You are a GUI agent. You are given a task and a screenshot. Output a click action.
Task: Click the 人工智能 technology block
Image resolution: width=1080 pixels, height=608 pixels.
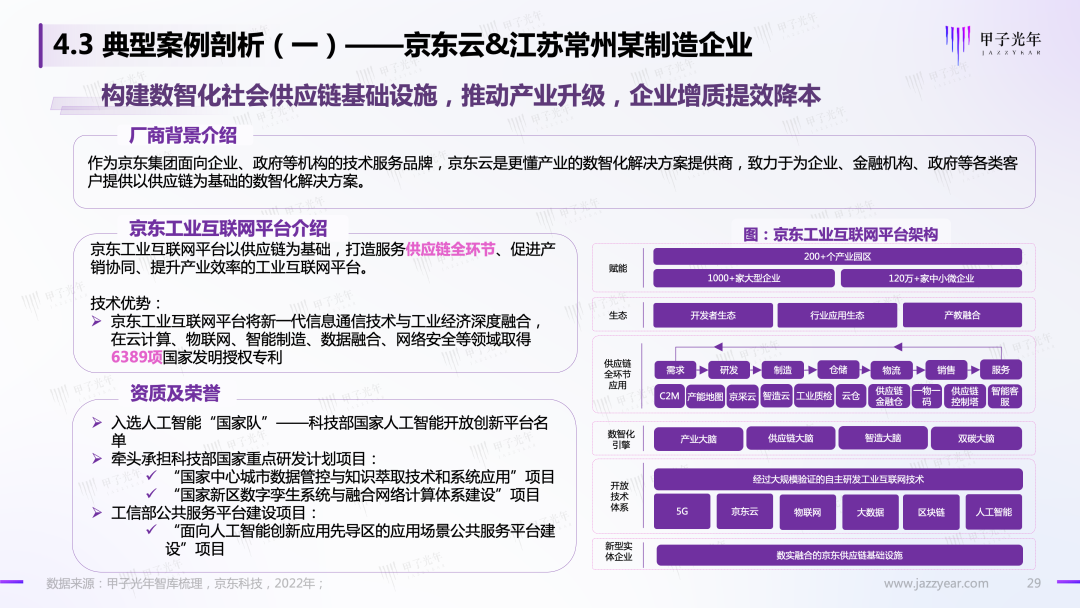point(994,512)
